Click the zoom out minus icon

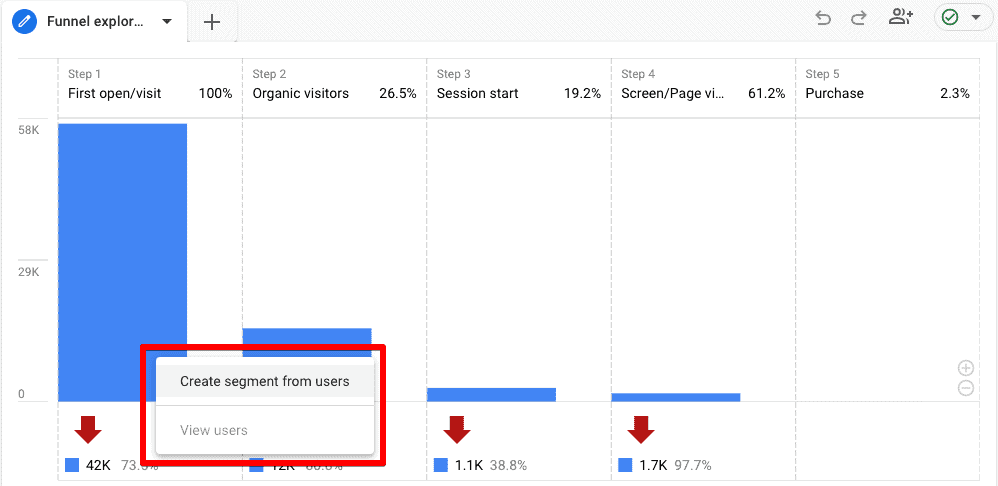(x=965, y=388)
